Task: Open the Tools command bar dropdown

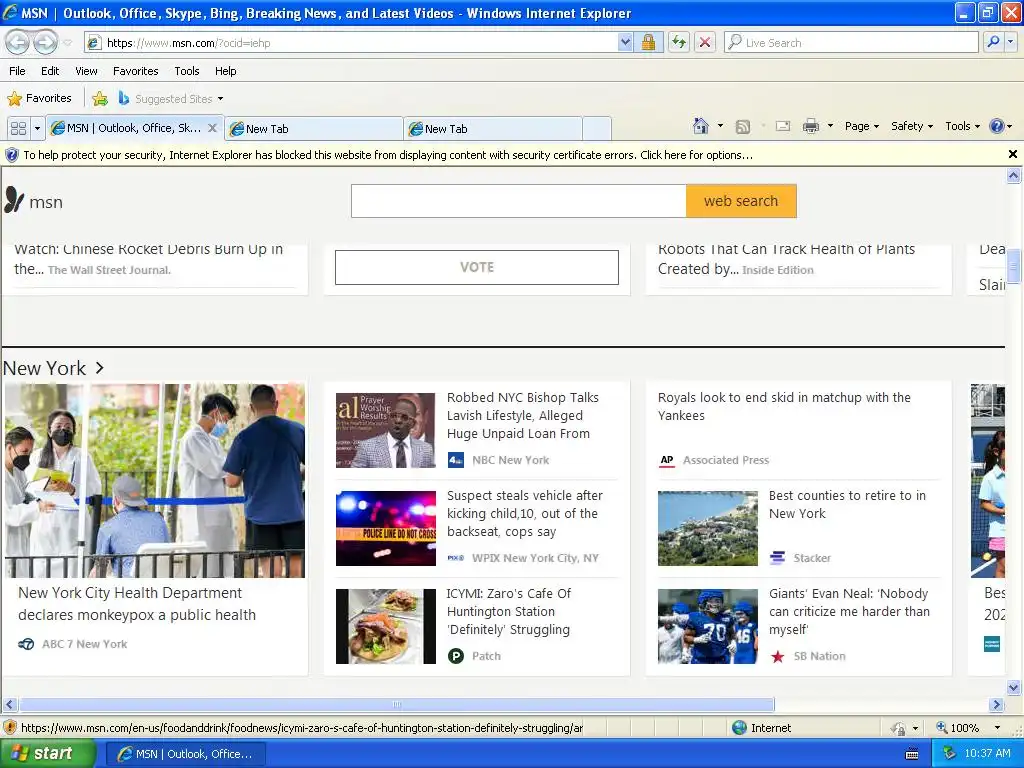Action: click(963, 126)
